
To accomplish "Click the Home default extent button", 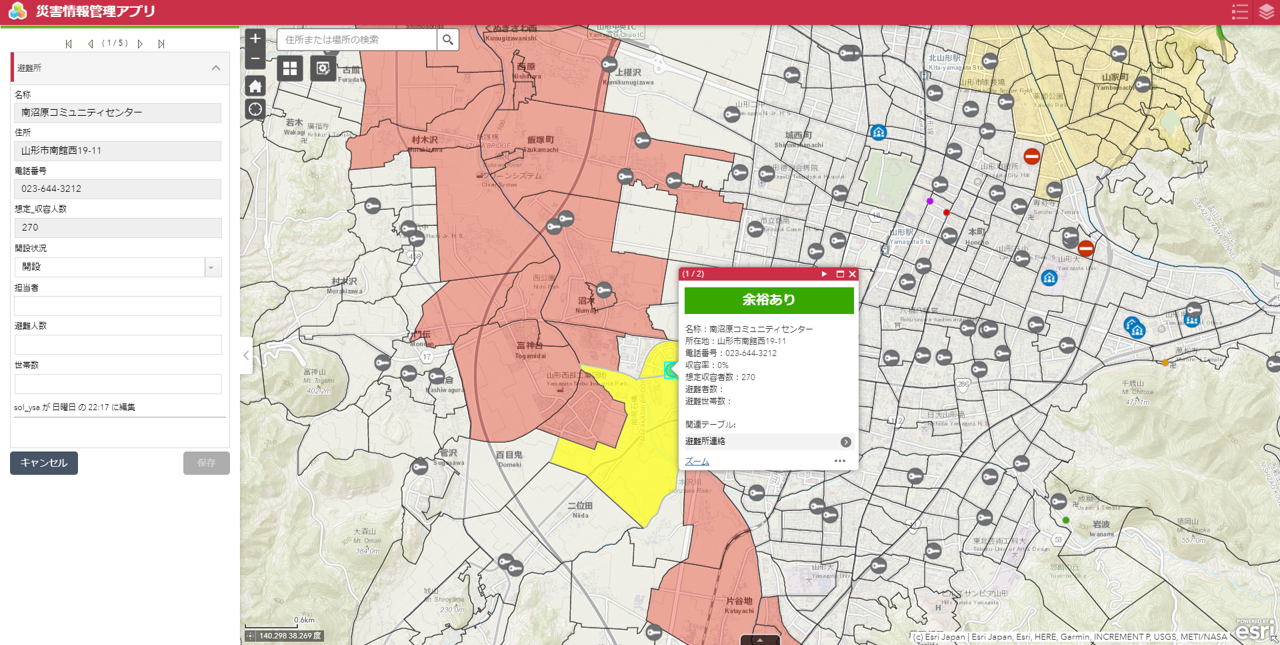I will (x=255, y=86).
